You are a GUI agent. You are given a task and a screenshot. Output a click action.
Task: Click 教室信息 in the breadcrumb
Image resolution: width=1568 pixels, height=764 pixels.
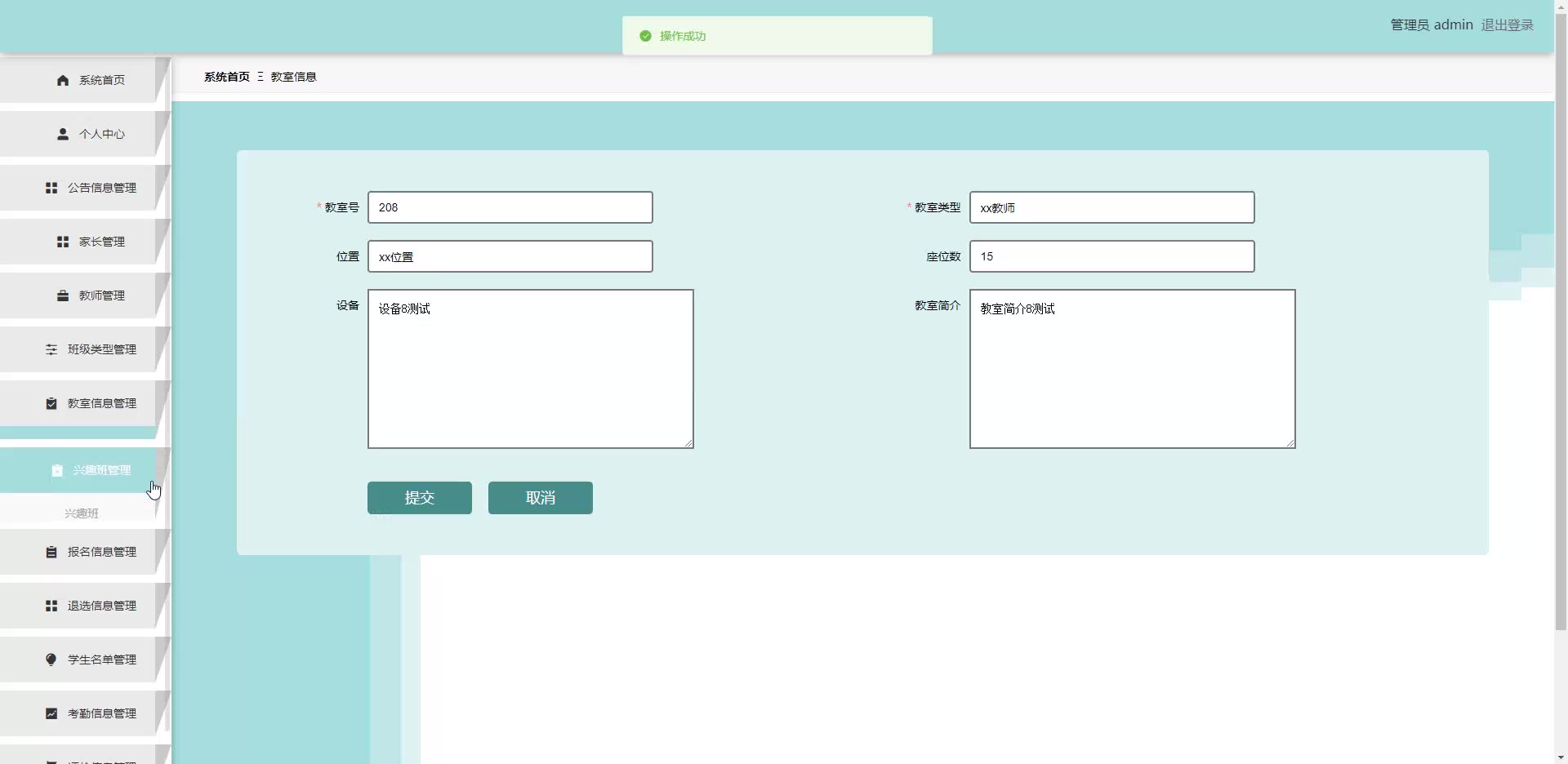[294, 77]
